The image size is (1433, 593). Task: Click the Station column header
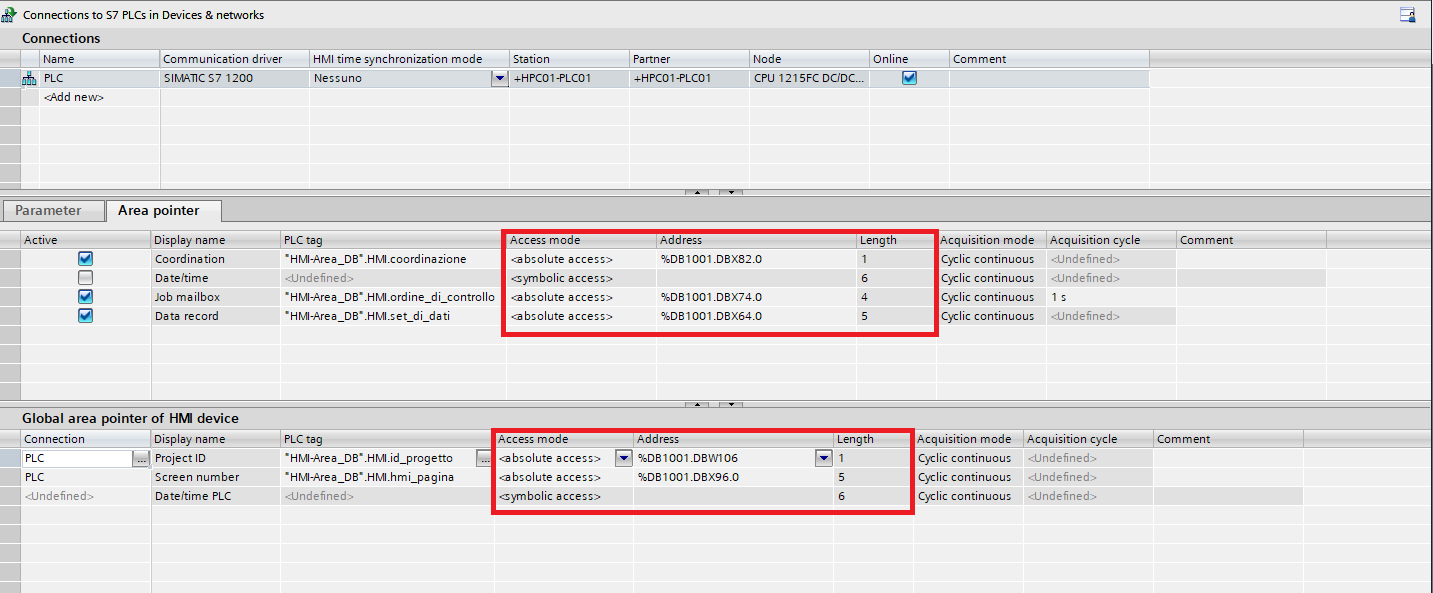click(x=569, y=59)
